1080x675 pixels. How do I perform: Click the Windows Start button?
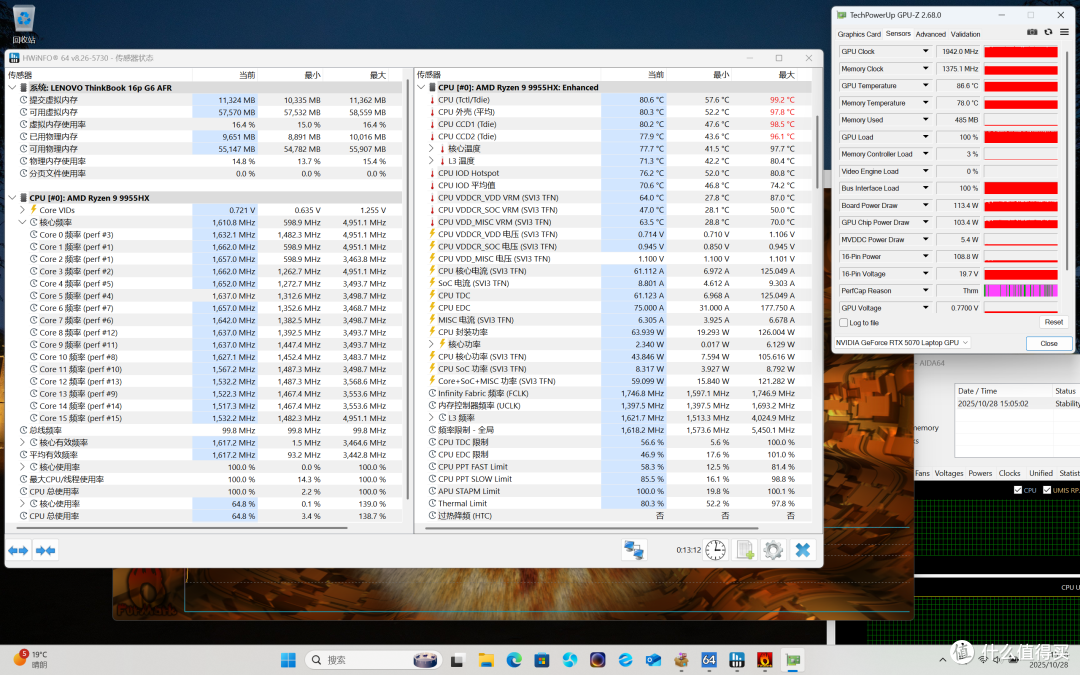(x=288, y=660)
